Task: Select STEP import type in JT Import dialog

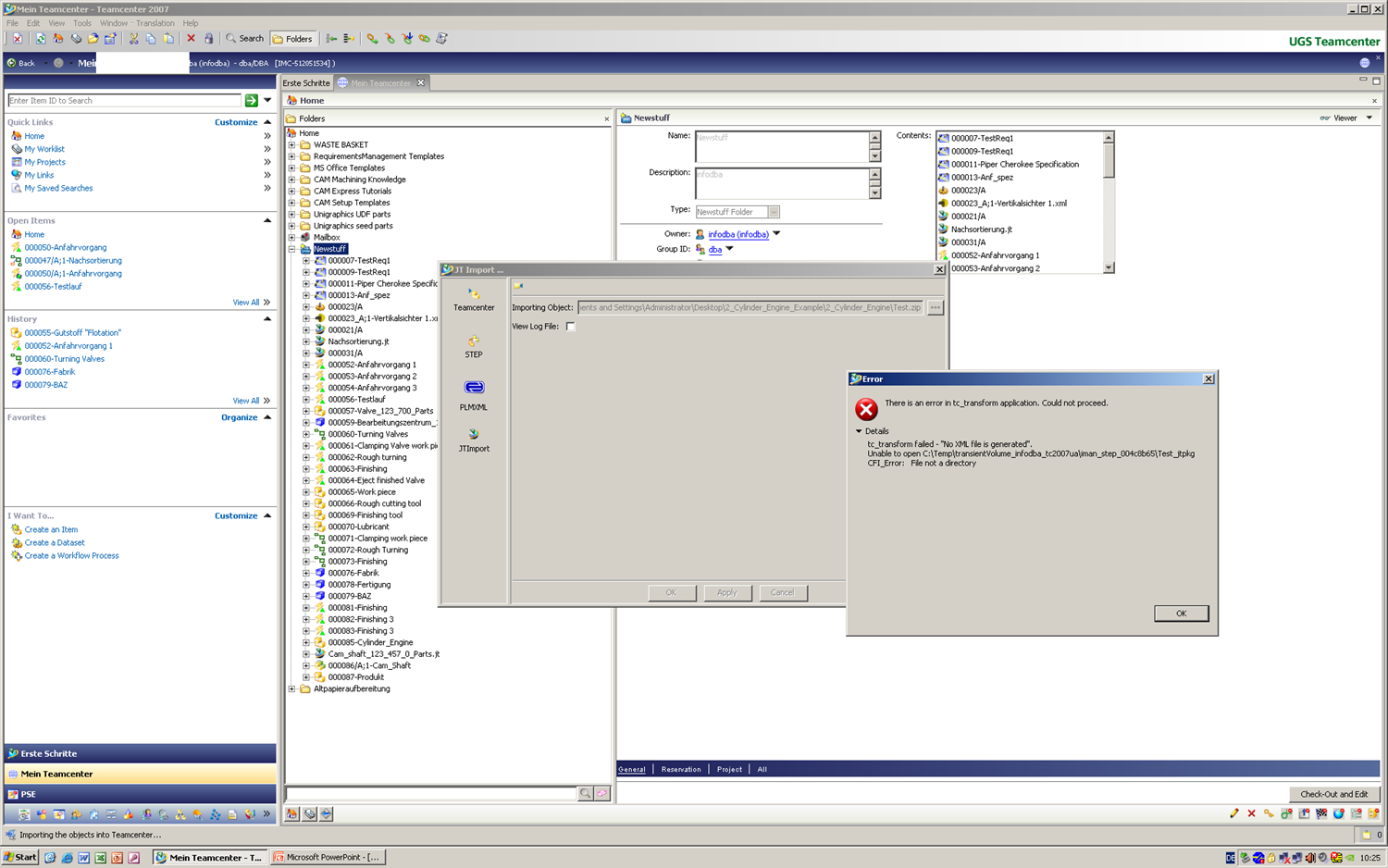Action: coord(474,347)
